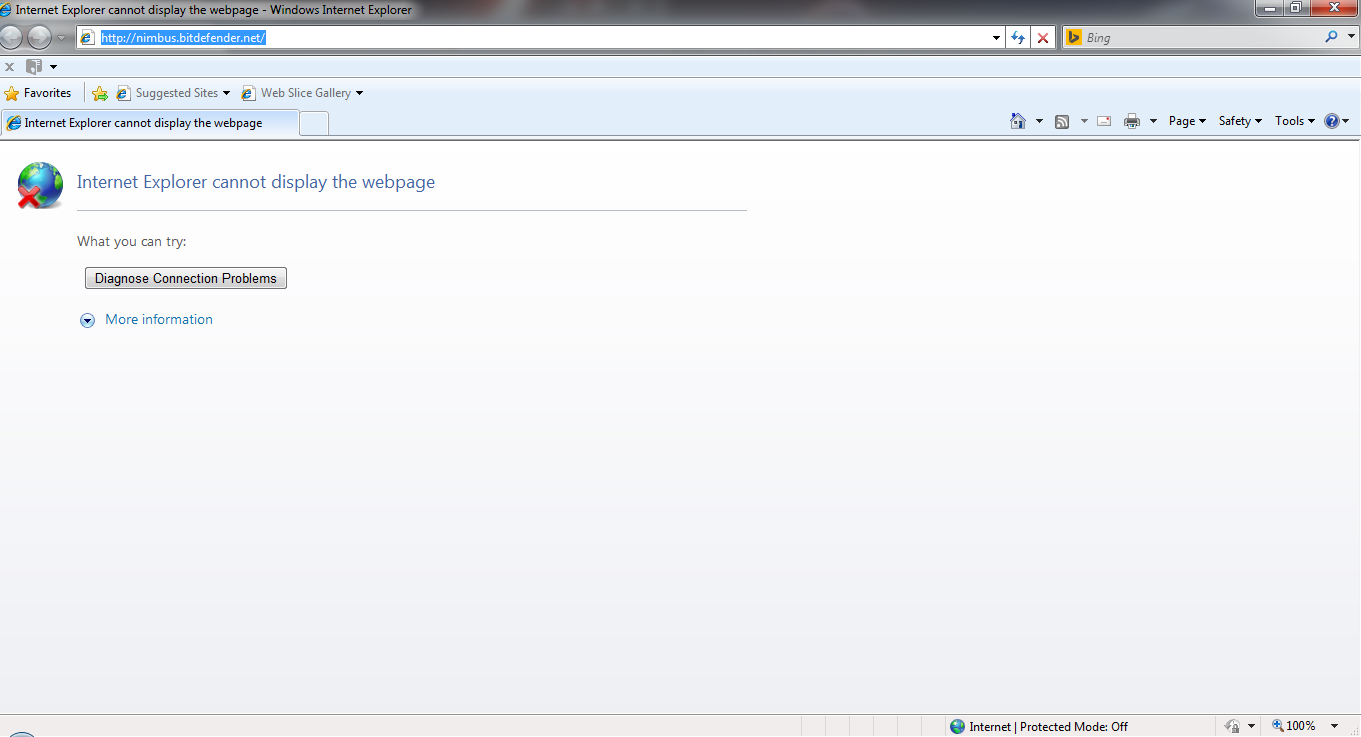This screenshot has height=737, width=1361.
Task: Close the extra toolbar with the X
Action: point(10,67)
